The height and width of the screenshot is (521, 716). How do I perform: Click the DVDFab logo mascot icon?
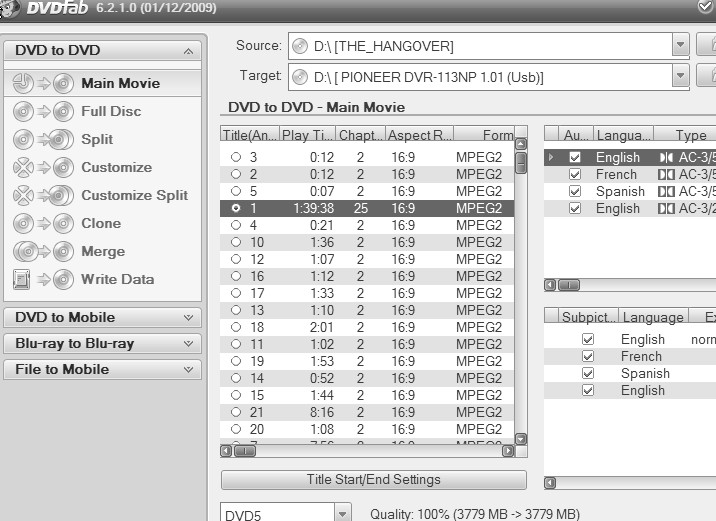tap(9, 8)
